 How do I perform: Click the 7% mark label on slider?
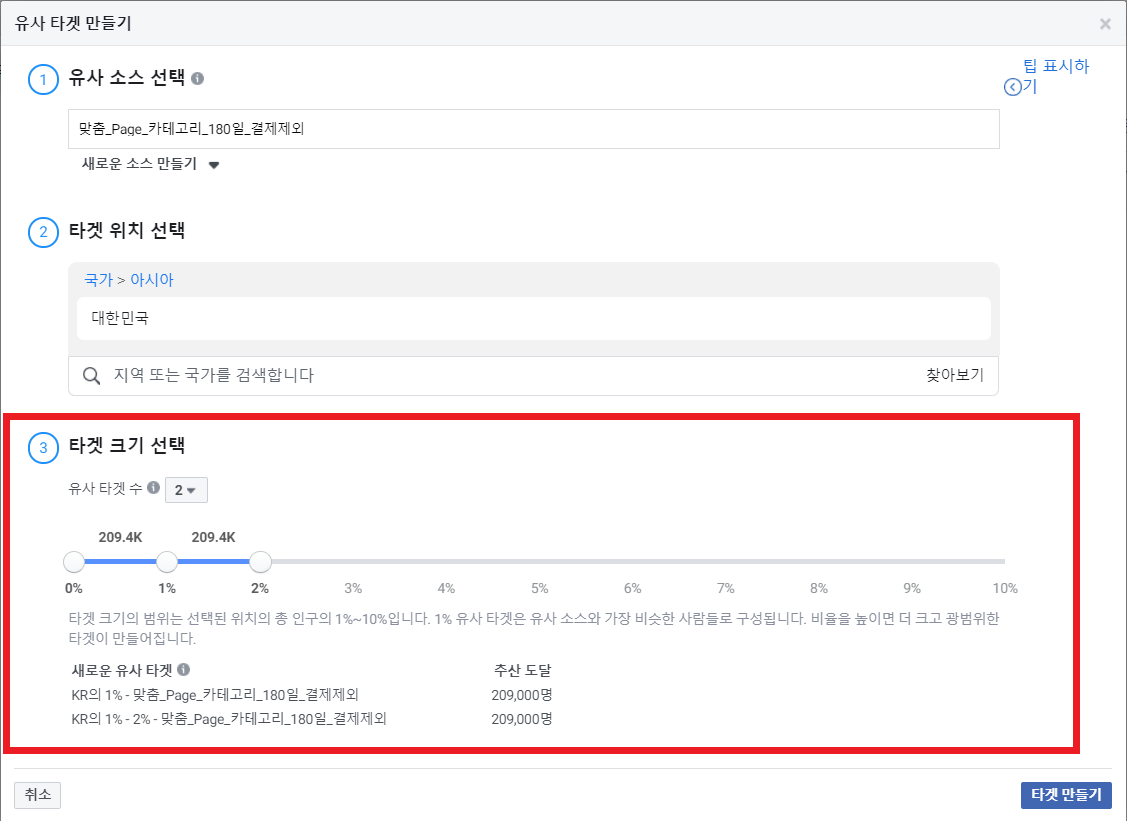(x=726, y=588)
